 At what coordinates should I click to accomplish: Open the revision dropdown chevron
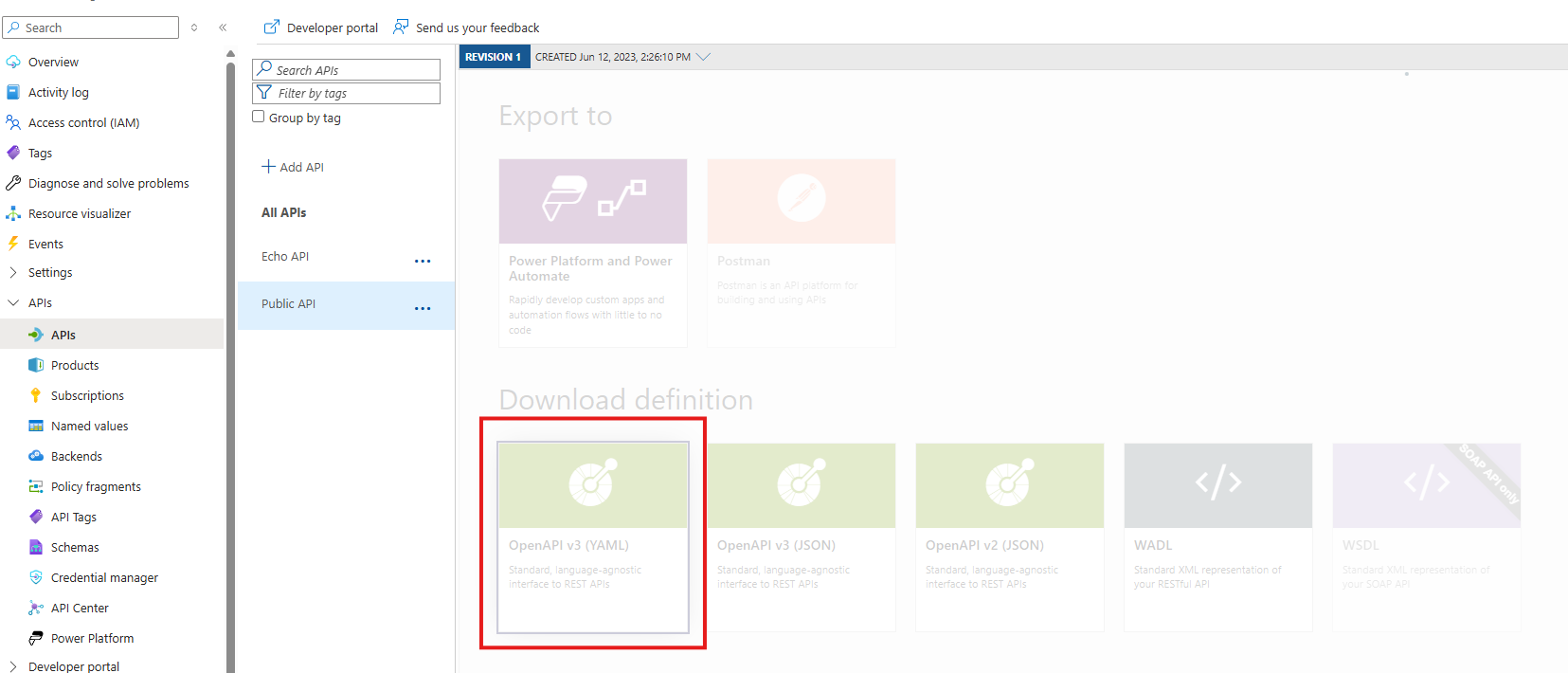[x=704, y=57]
